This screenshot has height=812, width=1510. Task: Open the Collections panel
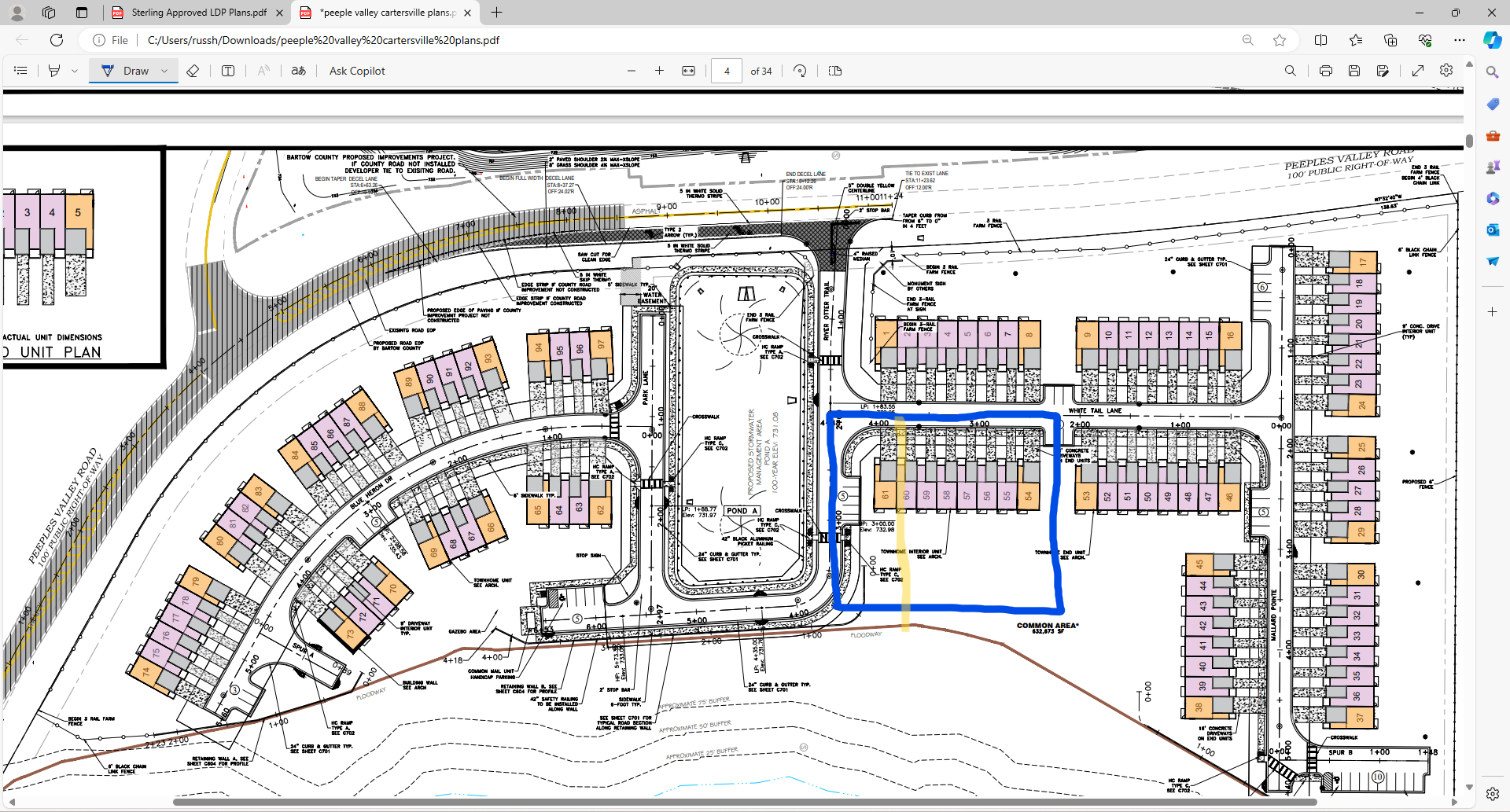pos(1390,40)
